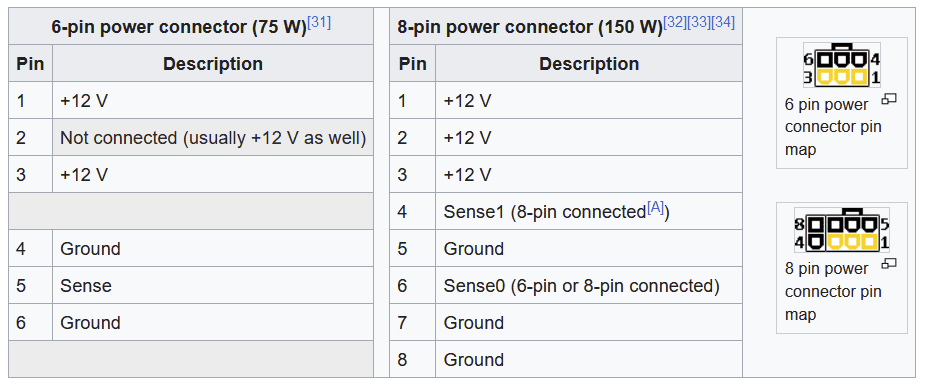Click the 8-pin power connector table header
Image resolution: width=932 pixels, height=389 pixels.
566,26
